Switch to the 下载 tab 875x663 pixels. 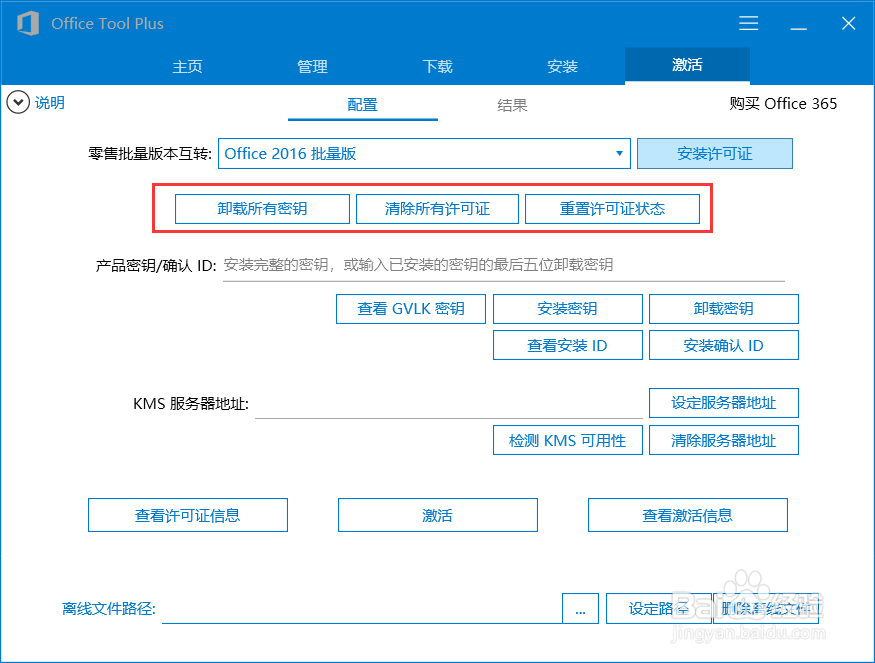pos(438,66)
